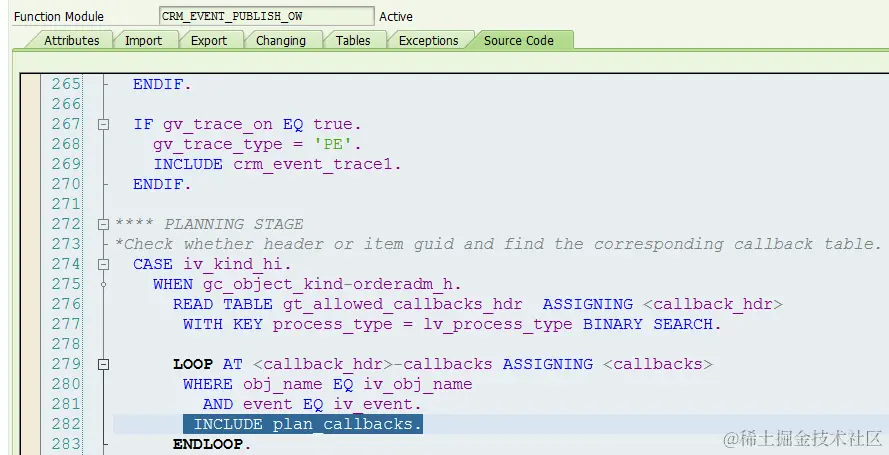Click the Function Module name field
Viewport: 889px width, 455px height.
tap(266, 16)
